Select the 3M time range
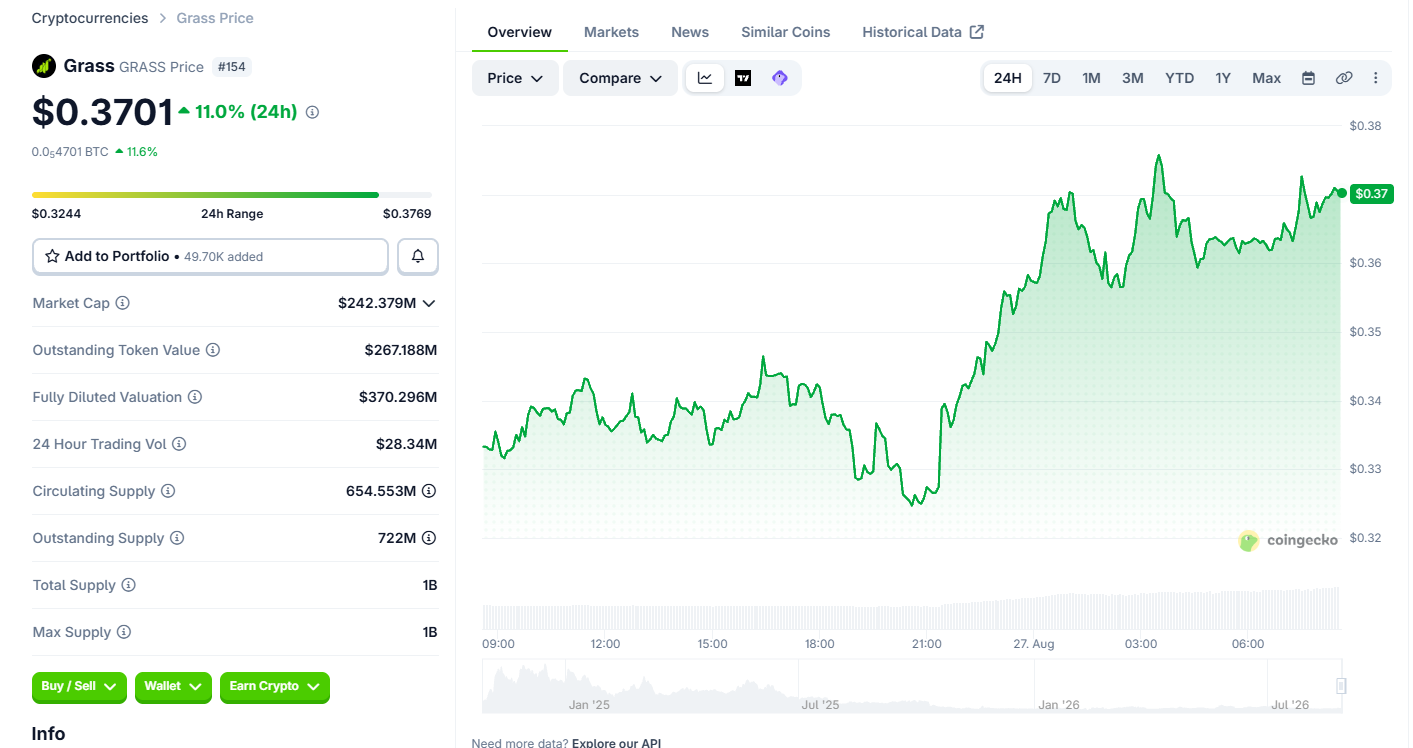1413x748 pixels. 1132,78
